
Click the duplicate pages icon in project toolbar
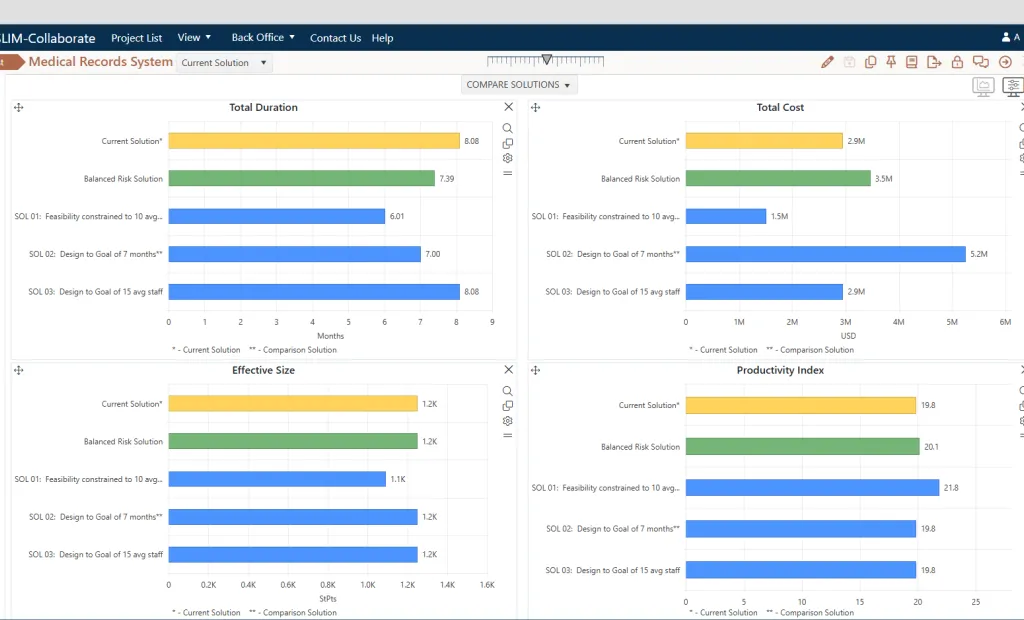(x=870, y=62)
